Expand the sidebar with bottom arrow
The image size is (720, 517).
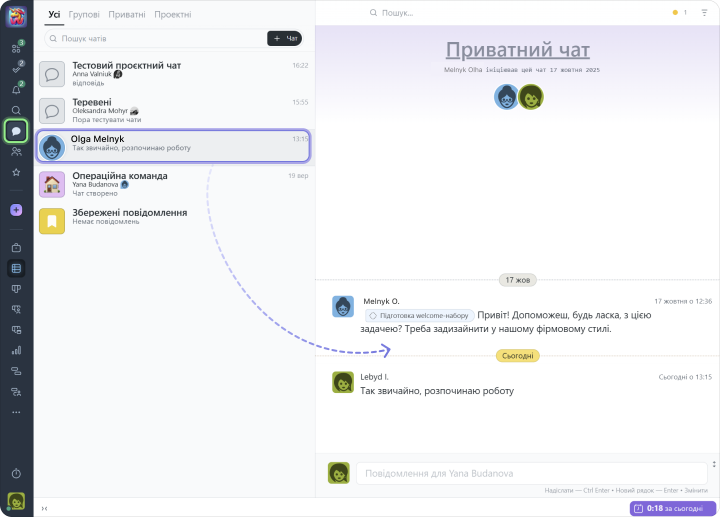44,509
